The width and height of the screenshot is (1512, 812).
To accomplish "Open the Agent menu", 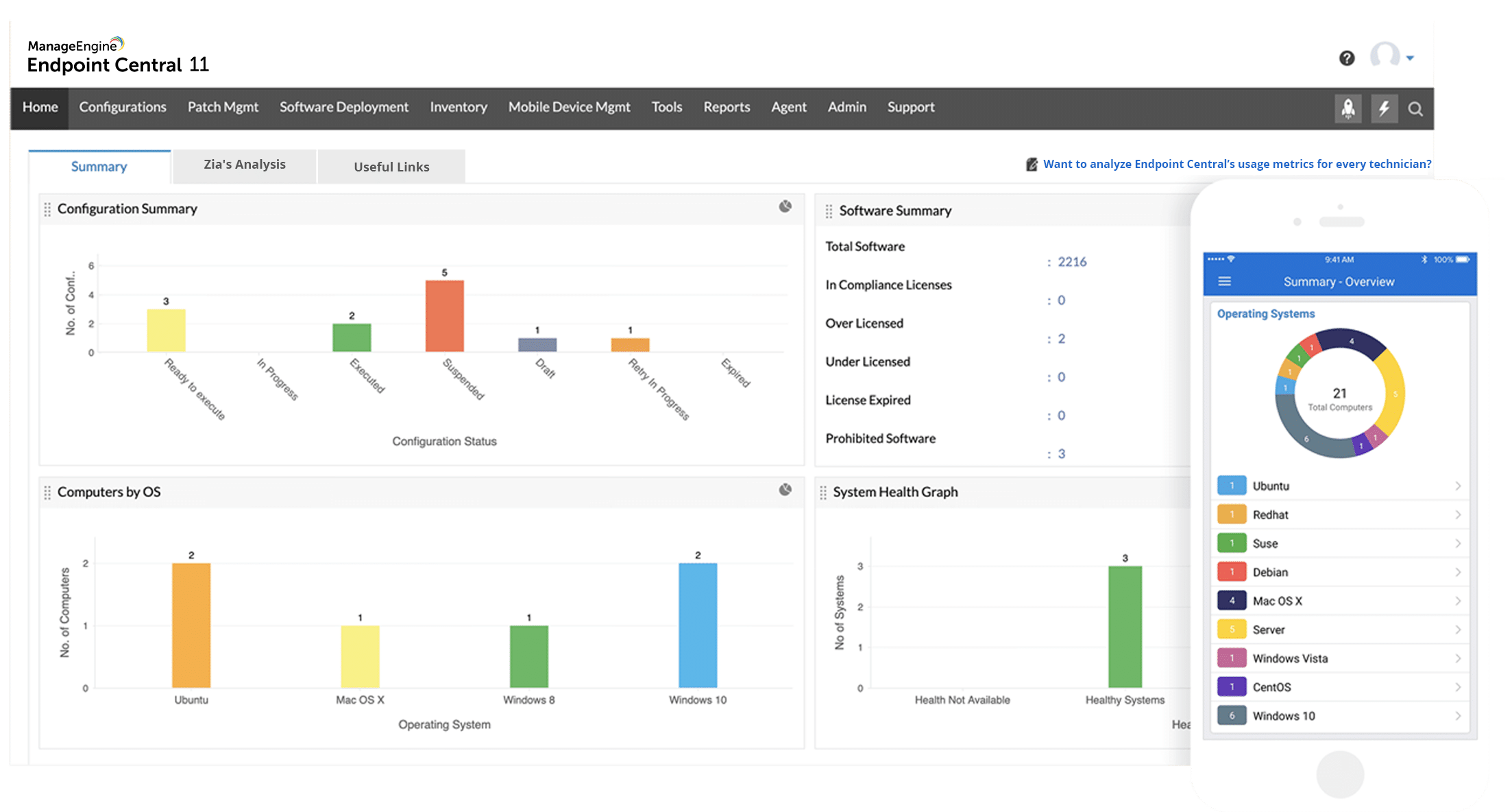I will pyautogui.click(x=789, y=108).
